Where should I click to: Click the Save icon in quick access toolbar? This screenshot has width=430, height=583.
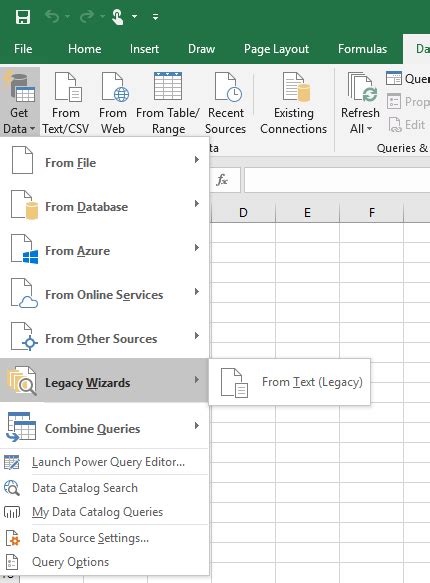coord(23,17)
